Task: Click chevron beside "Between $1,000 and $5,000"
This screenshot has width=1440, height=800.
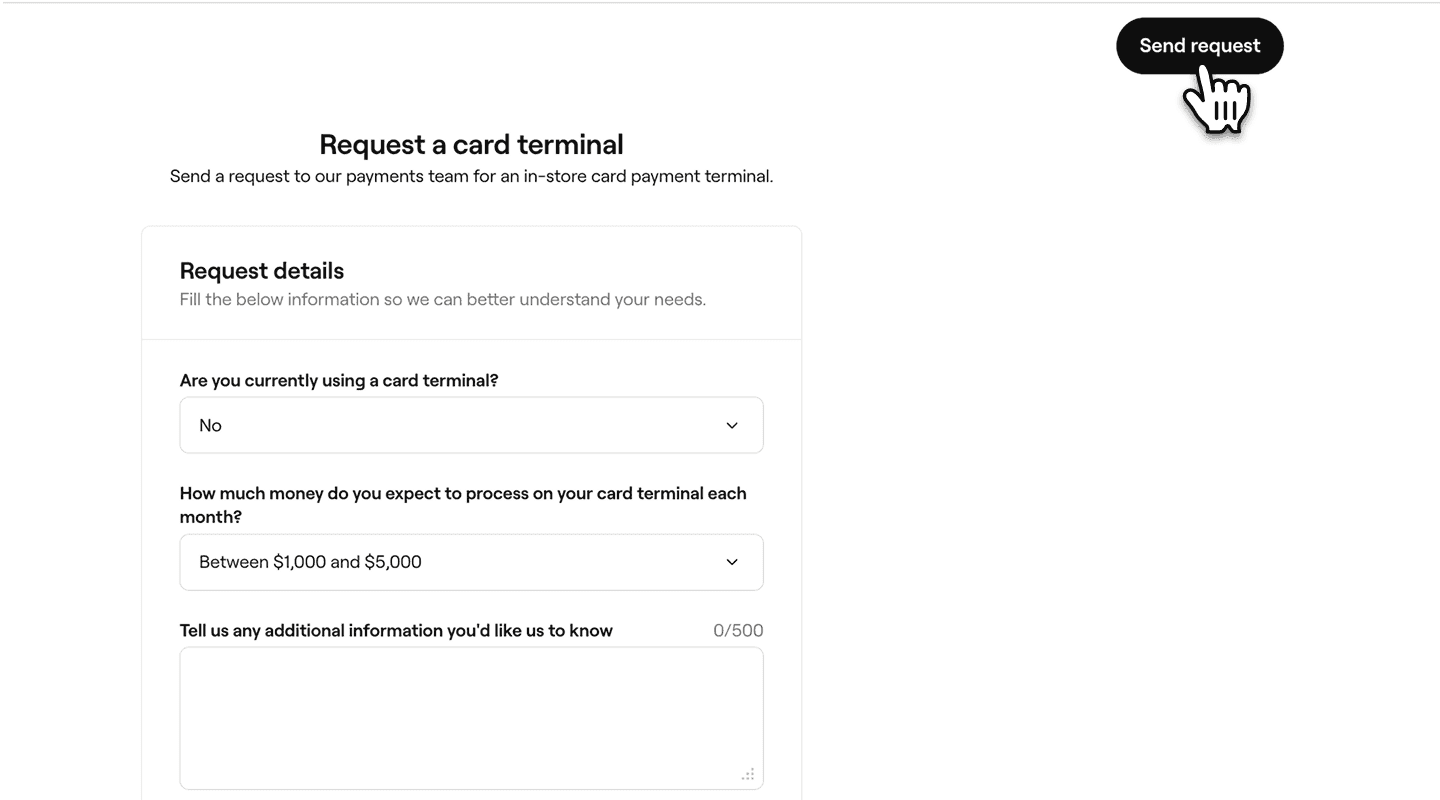Action: (732, 562)
